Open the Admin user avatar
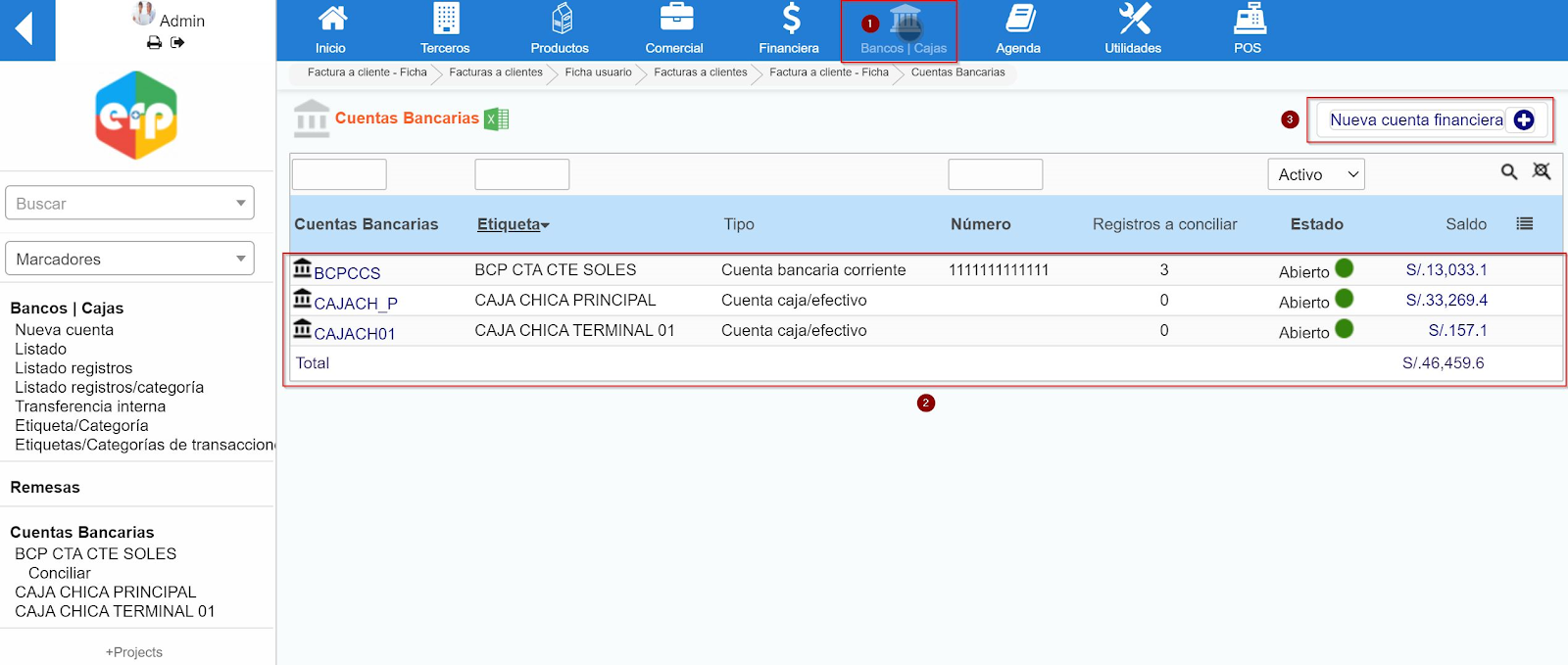 (144, 14)
